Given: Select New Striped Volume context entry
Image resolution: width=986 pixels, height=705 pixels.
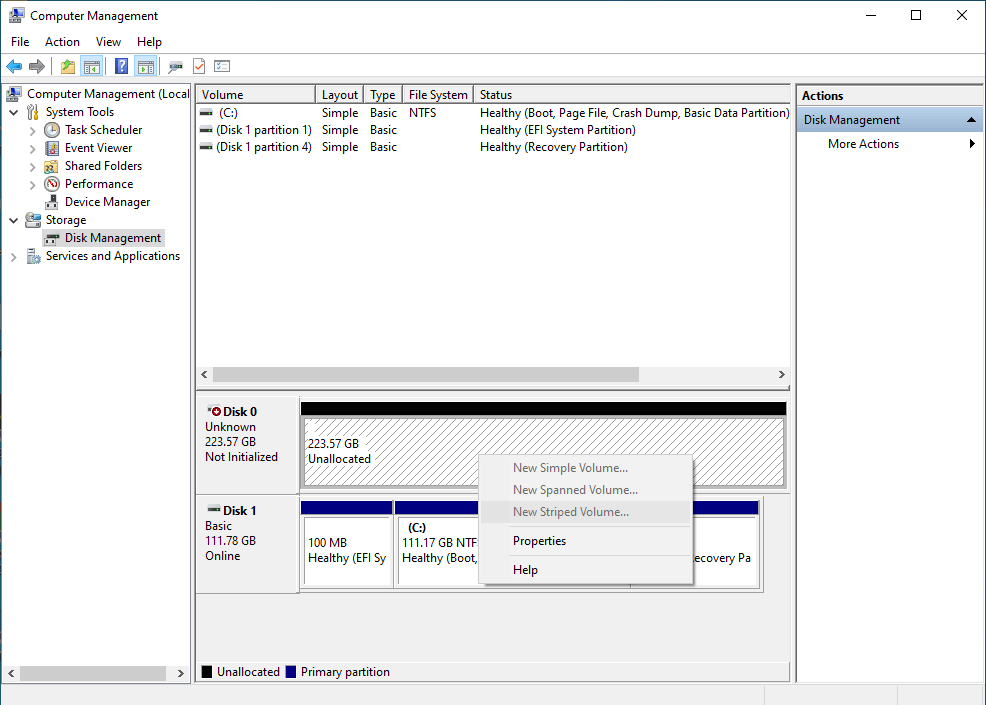Looking at the screenshot, I should point(585,512).
